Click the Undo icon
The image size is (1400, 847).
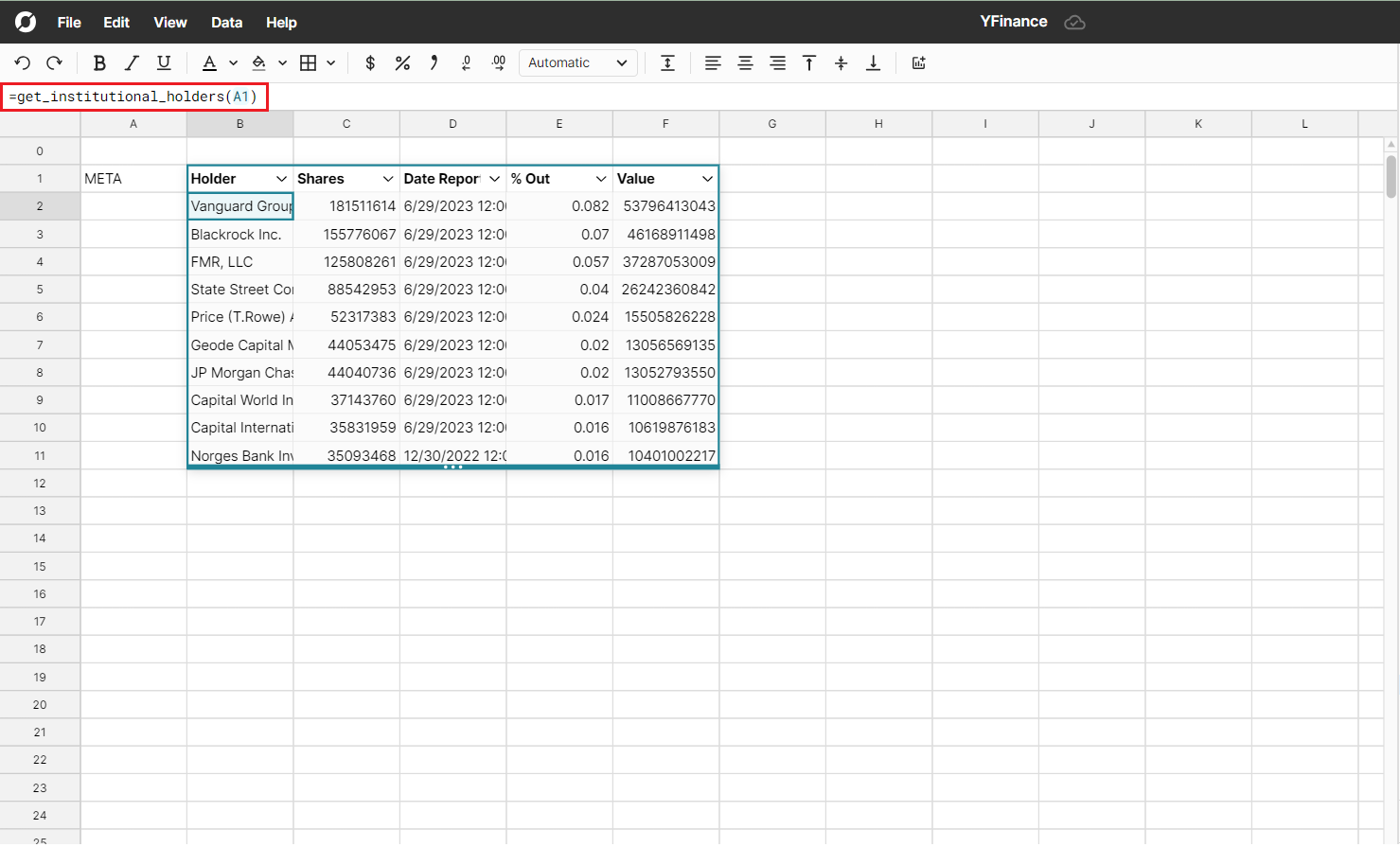[23, 63]
